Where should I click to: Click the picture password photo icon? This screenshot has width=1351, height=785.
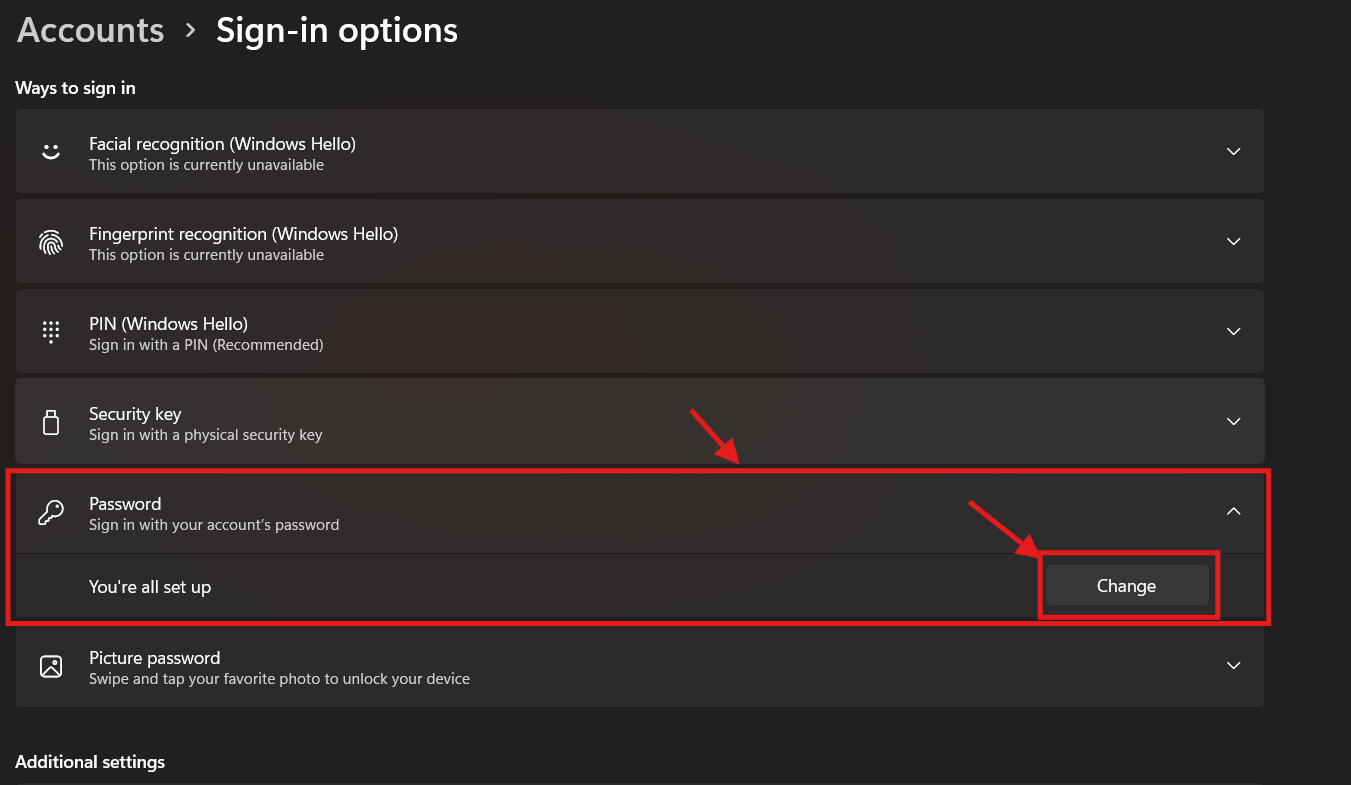pyautogui.click(x=50, y=666)
